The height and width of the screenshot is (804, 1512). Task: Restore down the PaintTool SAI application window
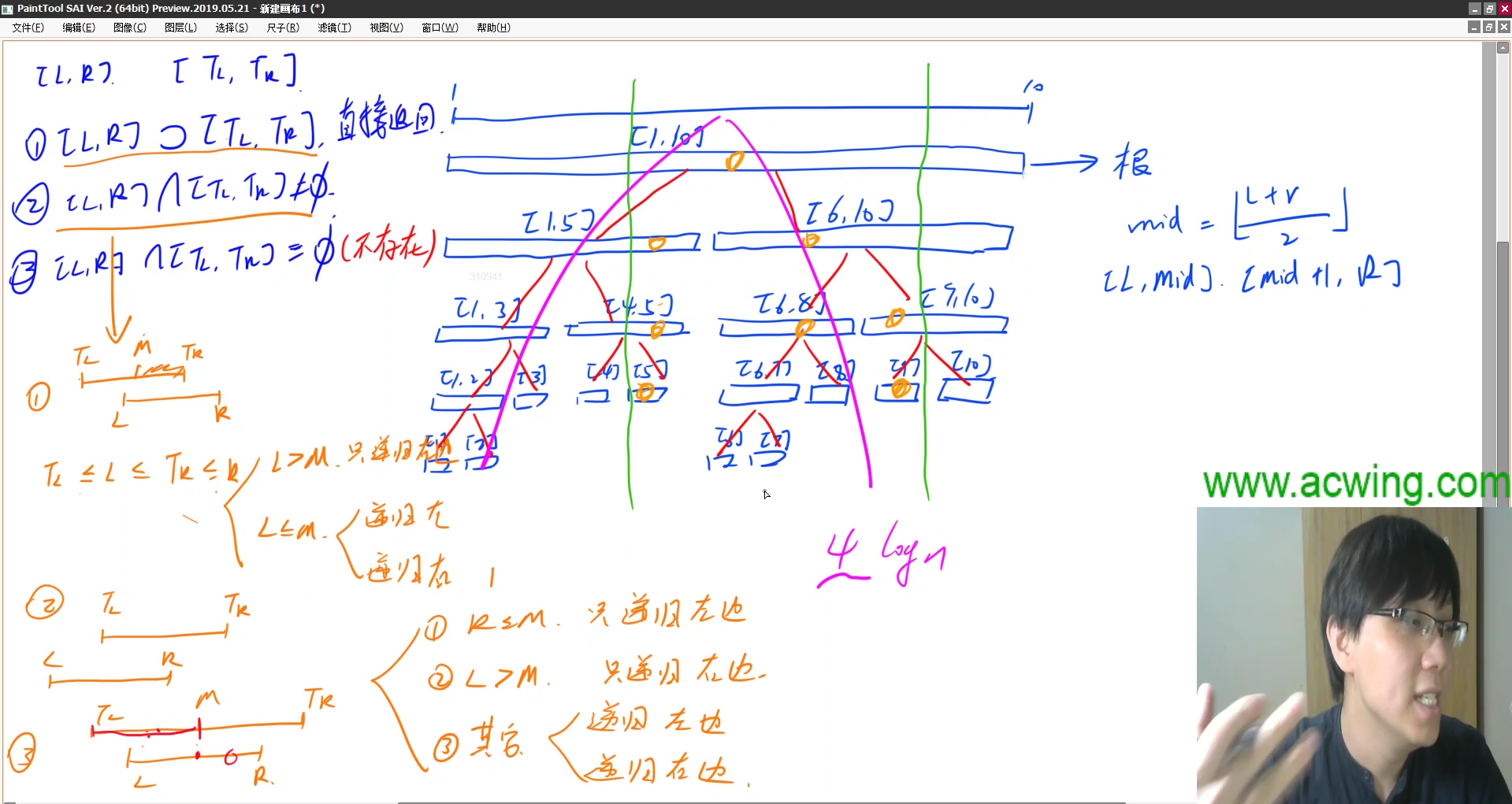(x=1489, y=9)
